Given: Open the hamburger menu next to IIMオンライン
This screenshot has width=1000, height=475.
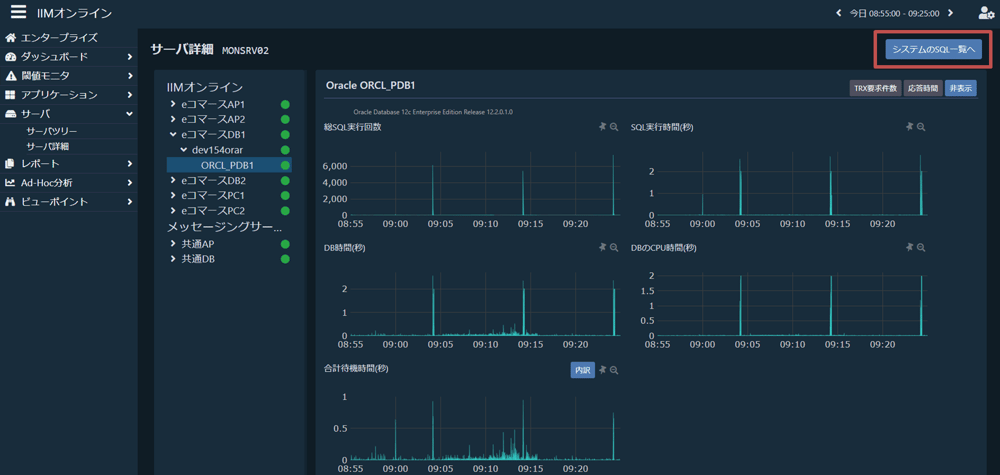Looking at the screenshot, I should (18, 12).
